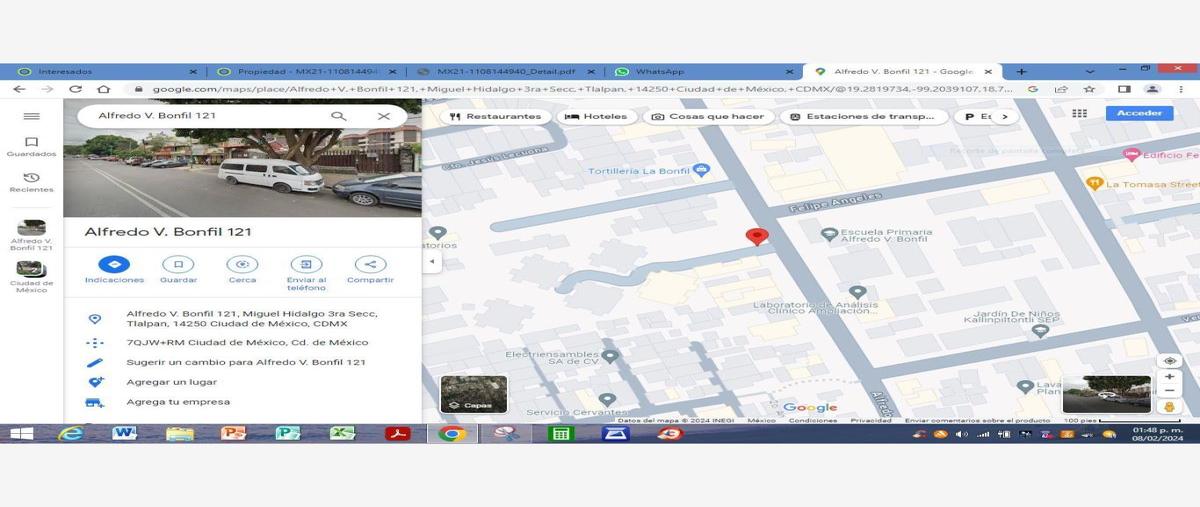Switch to the Propiedad MX21 tab

(x=307, y=71)
